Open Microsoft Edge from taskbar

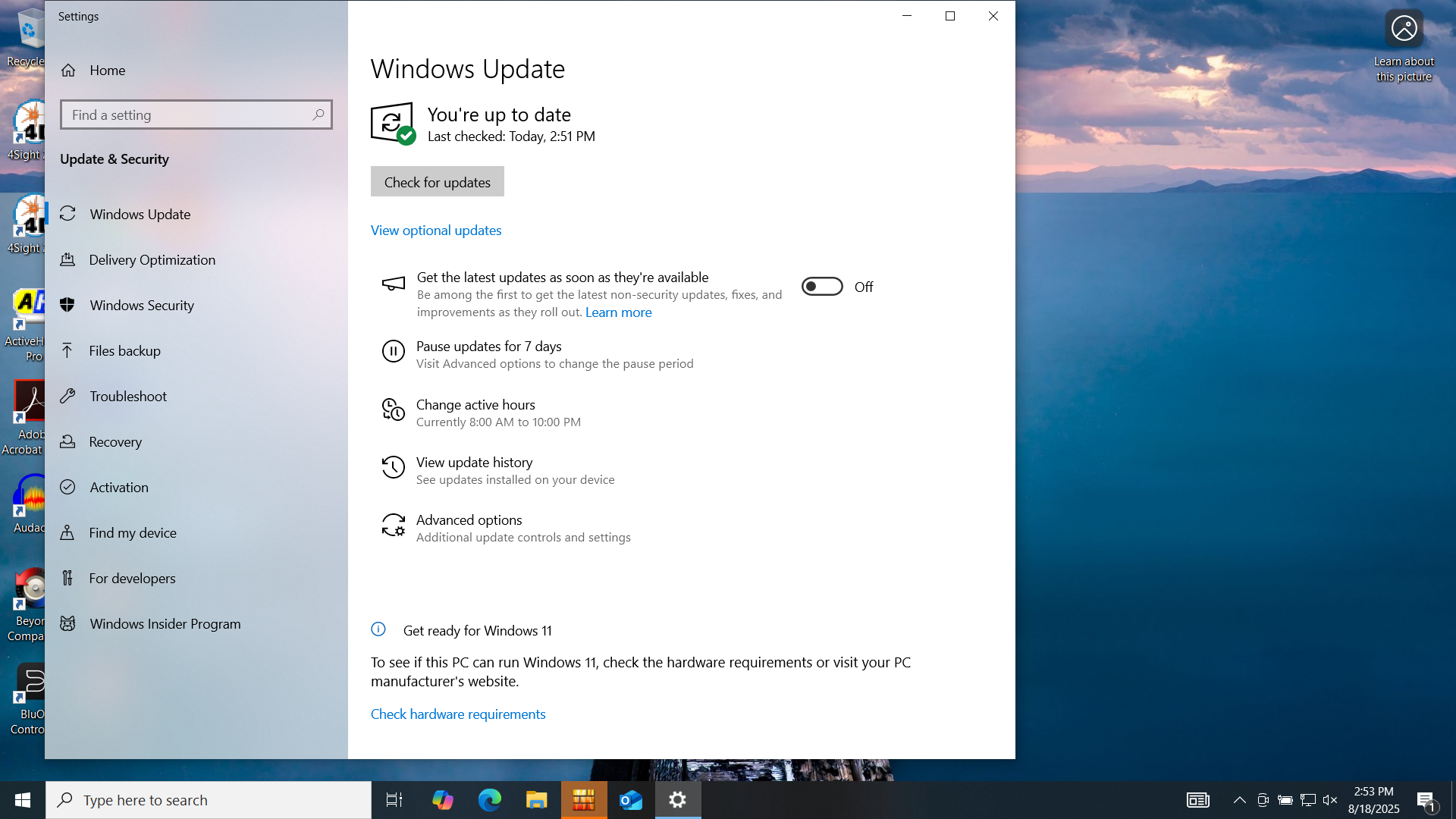tap(489, 800)
